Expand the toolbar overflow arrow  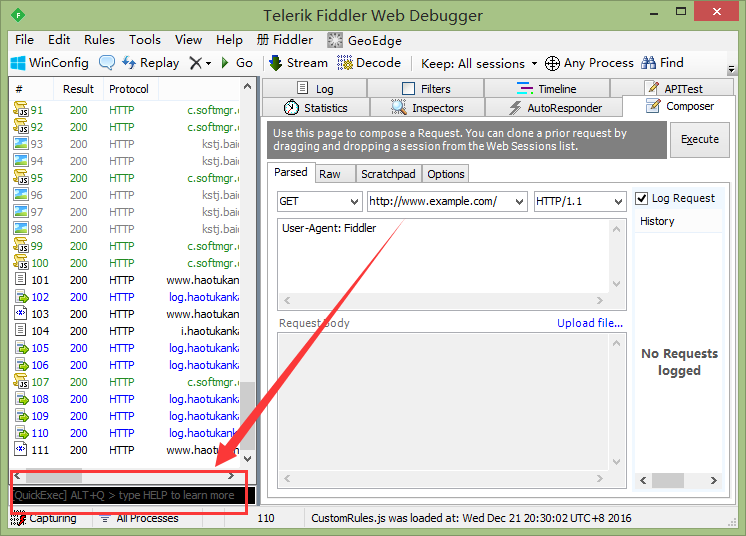click(x=732, y=69)
